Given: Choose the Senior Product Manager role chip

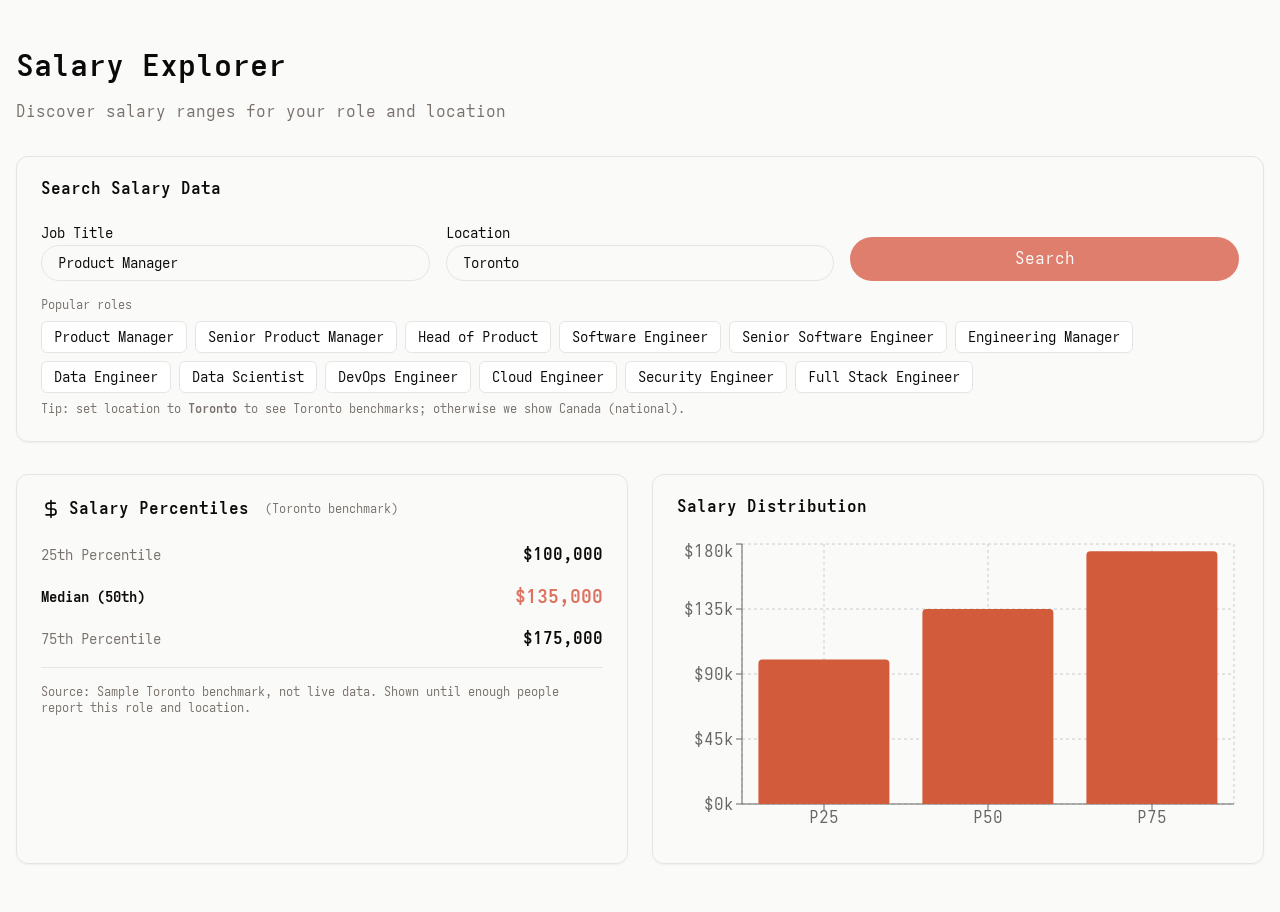Looking at the screenshot, I should tap(296, 337).
